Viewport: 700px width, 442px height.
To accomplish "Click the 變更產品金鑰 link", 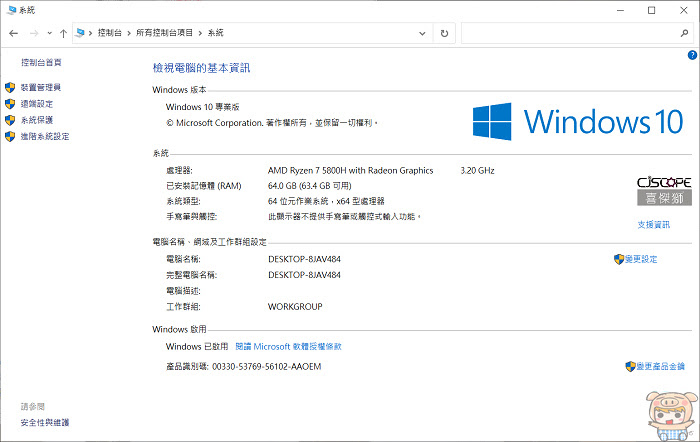I will click(x=660, y=367).
